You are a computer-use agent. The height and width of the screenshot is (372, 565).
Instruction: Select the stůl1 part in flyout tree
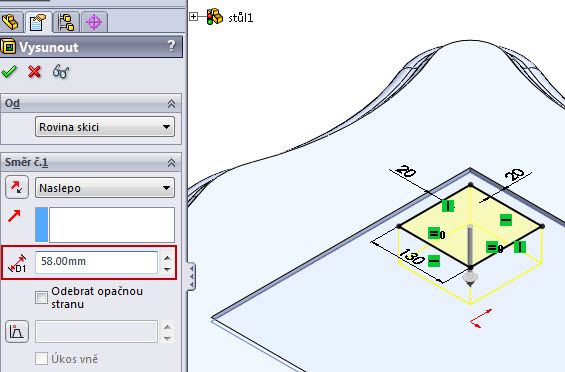pos(241,18)
